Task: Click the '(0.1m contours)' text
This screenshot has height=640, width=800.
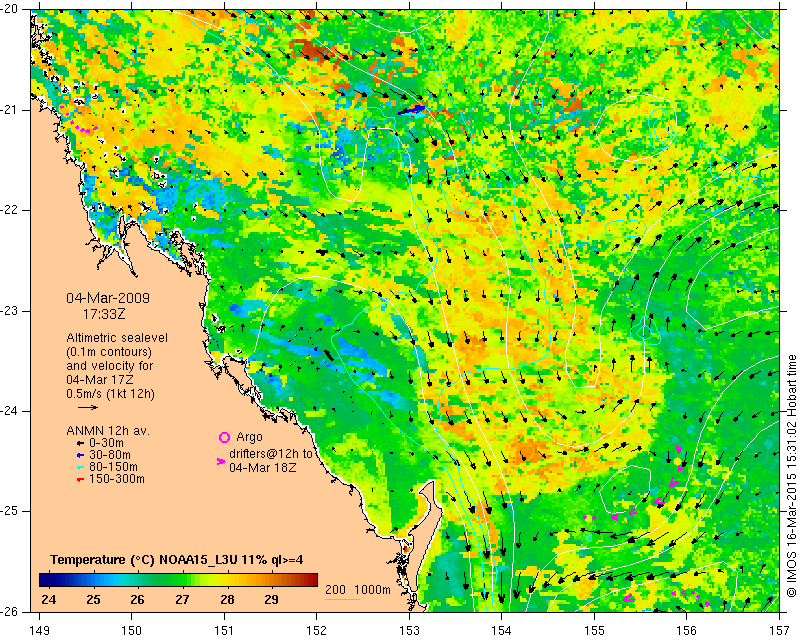Action: [x=109, y=352]
